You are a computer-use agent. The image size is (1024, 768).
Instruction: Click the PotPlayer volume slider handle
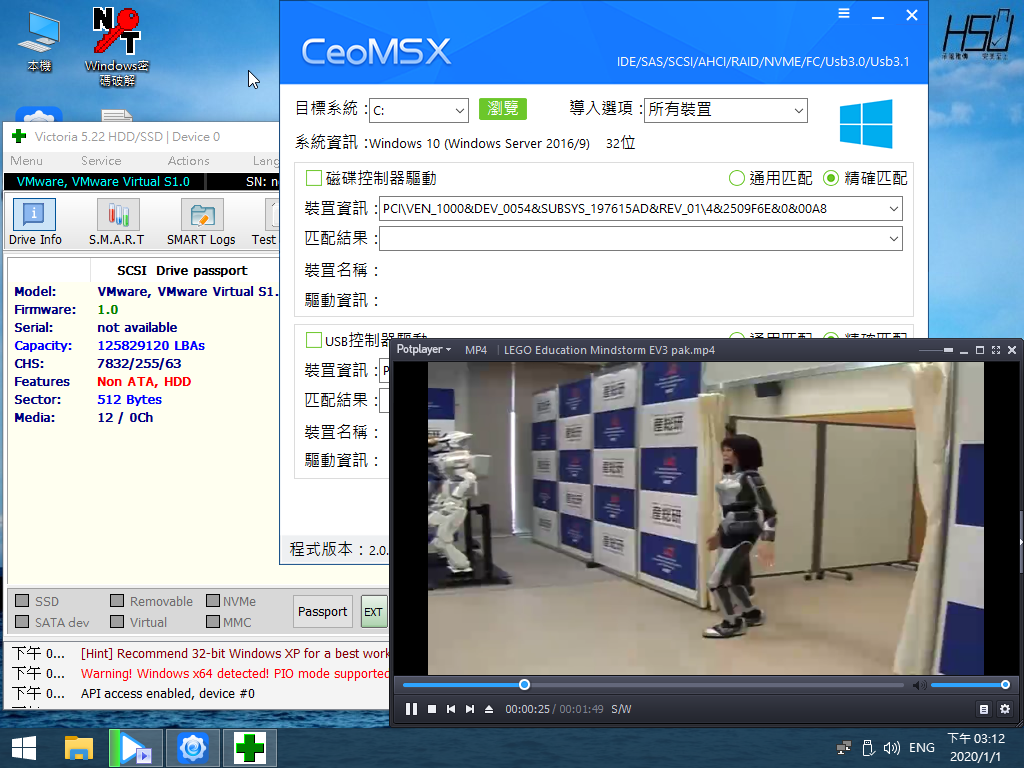(x=1005, y=685)
